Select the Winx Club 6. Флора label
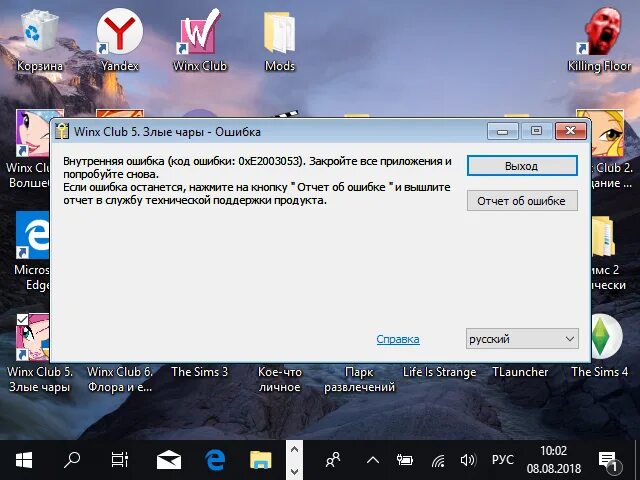Screen dimensions: 640x480 [120, 379]
